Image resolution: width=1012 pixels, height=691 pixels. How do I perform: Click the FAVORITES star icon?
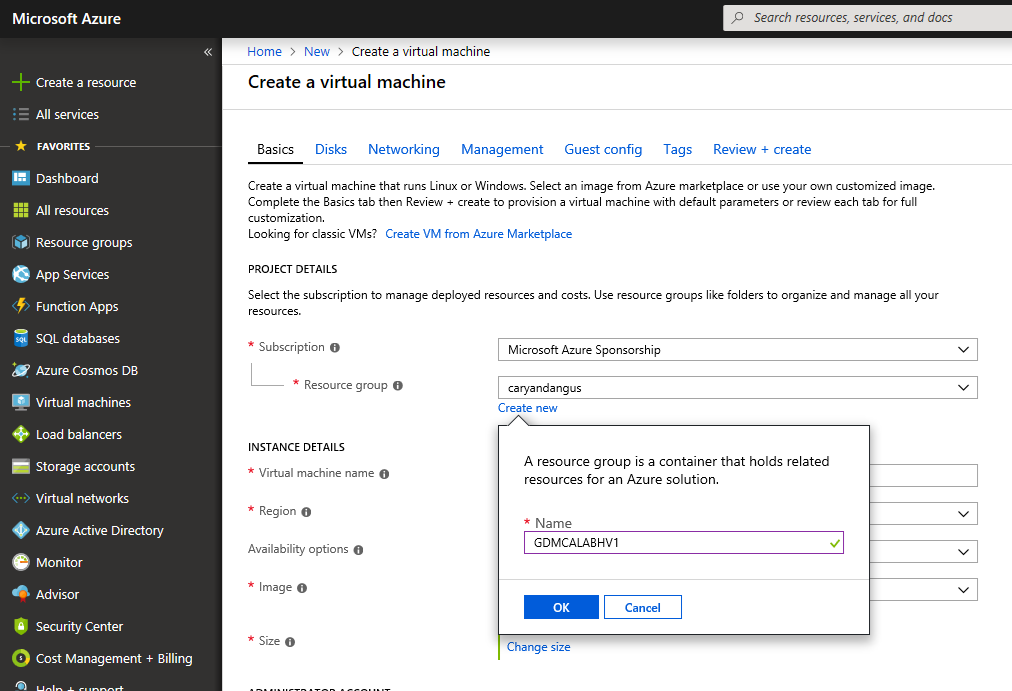21,146
